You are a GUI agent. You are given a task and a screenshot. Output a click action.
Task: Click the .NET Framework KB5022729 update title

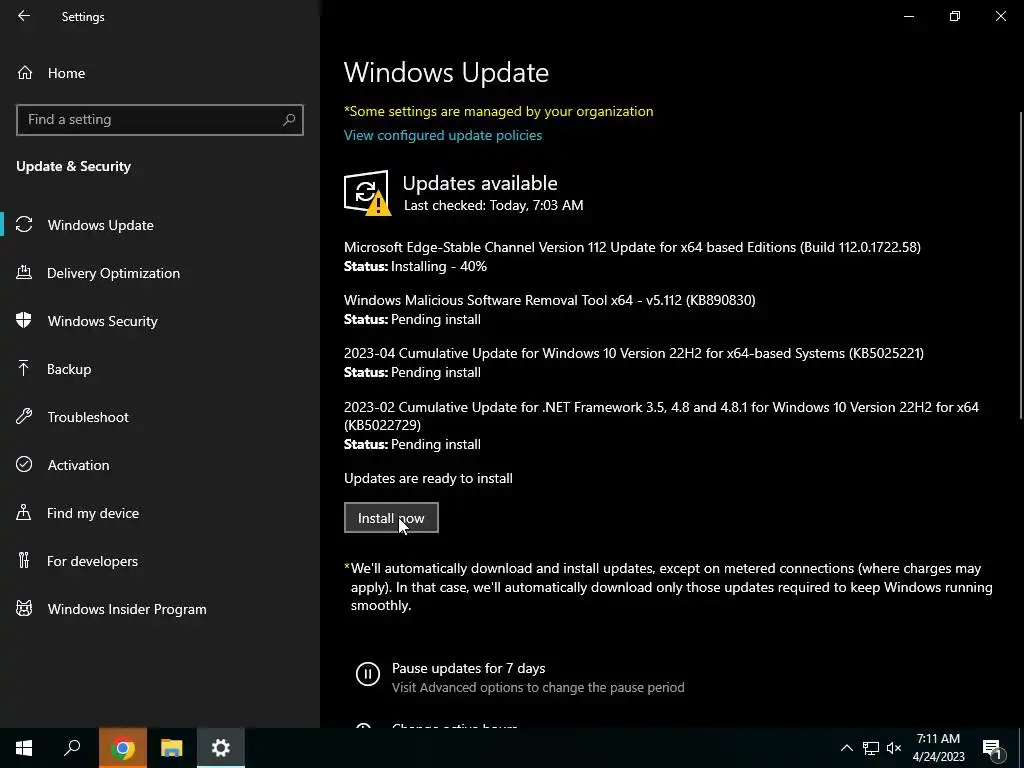tap(661, 416)
